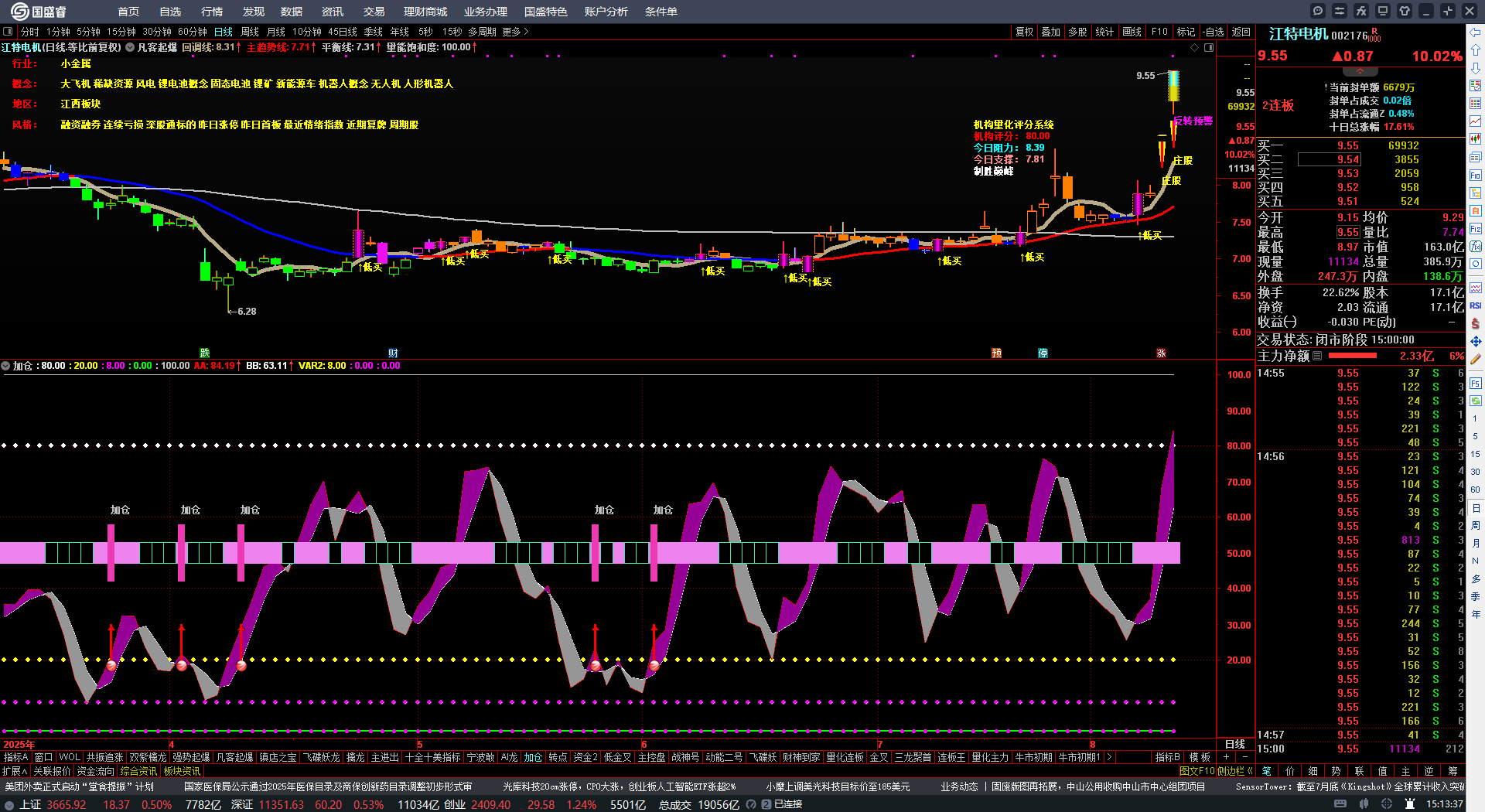The image size is (1485, 812).
Task: Click the list icon next to 主力净额
Action: point(1317,356)
